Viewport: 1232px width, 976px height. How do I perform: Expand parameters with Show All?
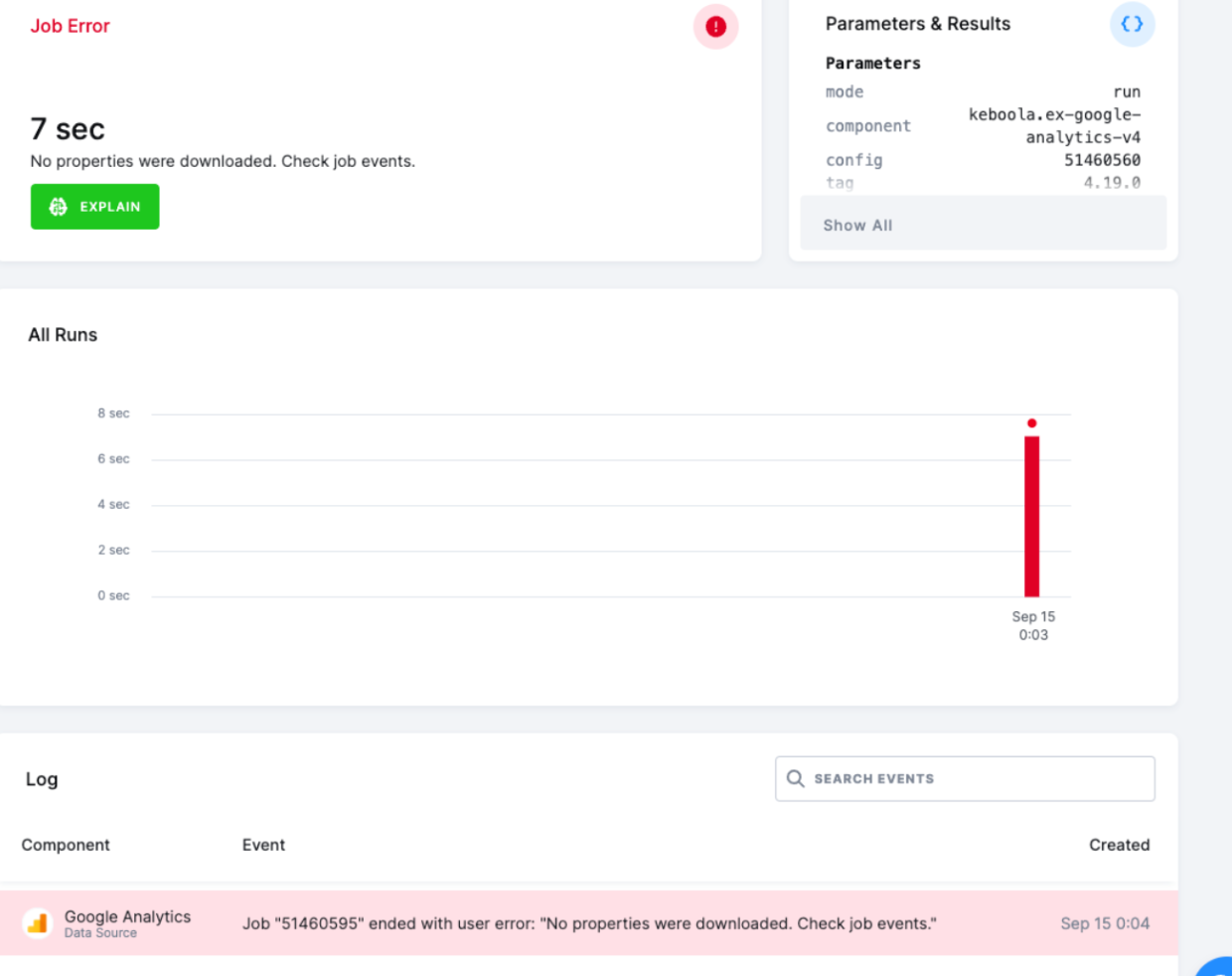tap(857, 226)
